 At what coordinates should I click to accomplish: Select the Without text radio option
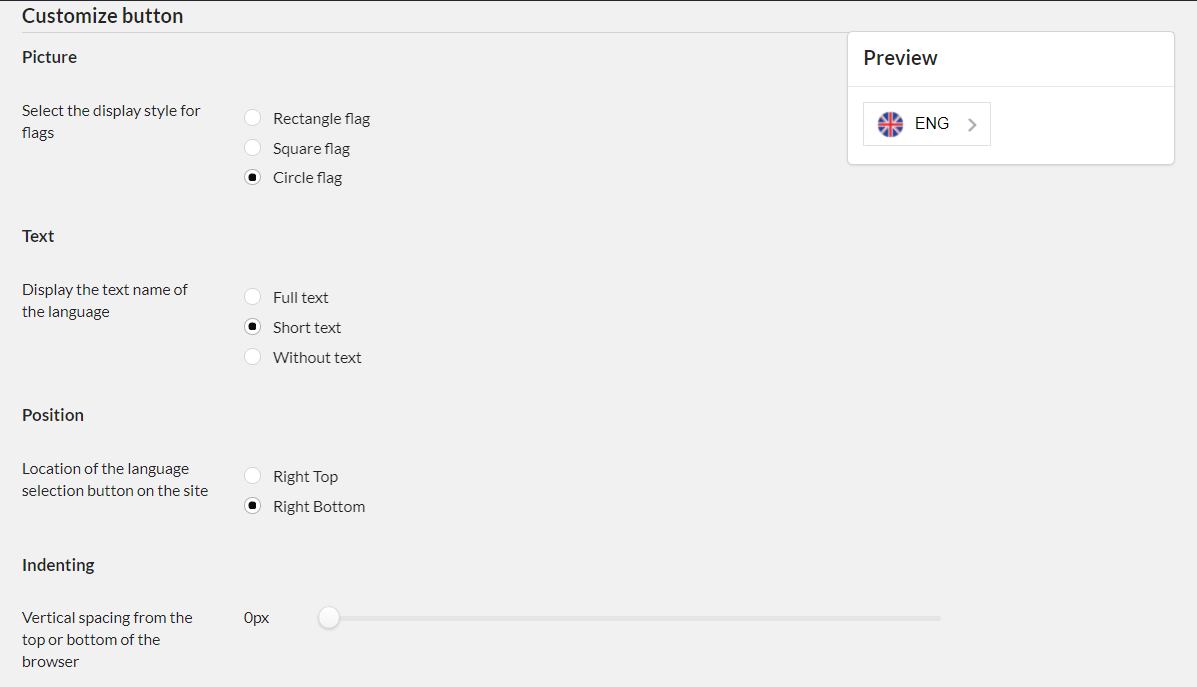tap(253, 357)
